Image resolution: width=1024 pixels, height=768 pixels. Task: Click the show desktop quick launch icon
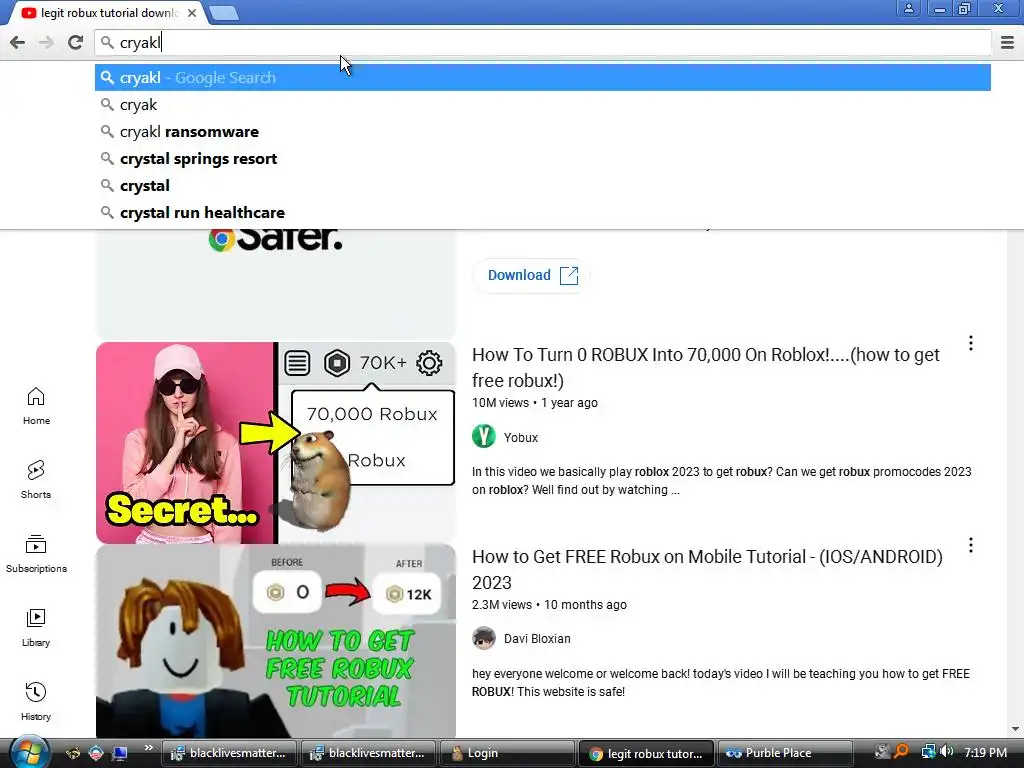[120, 753]
